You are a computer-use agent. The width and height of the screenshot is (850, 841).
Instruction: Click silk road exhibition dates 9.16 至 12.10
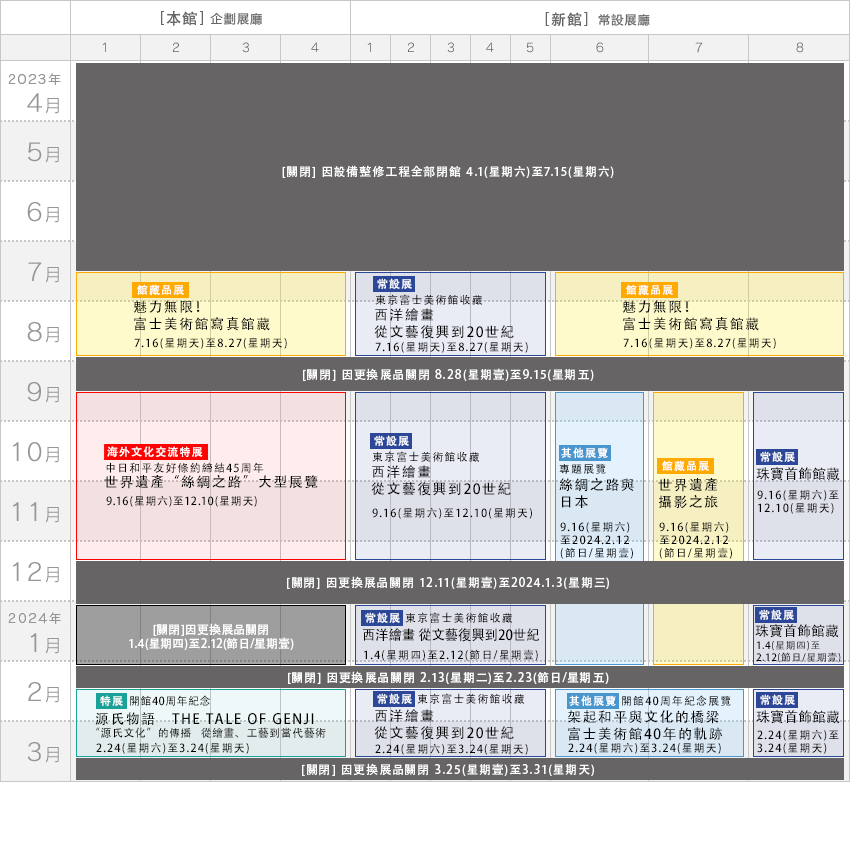tap(182, 501)
